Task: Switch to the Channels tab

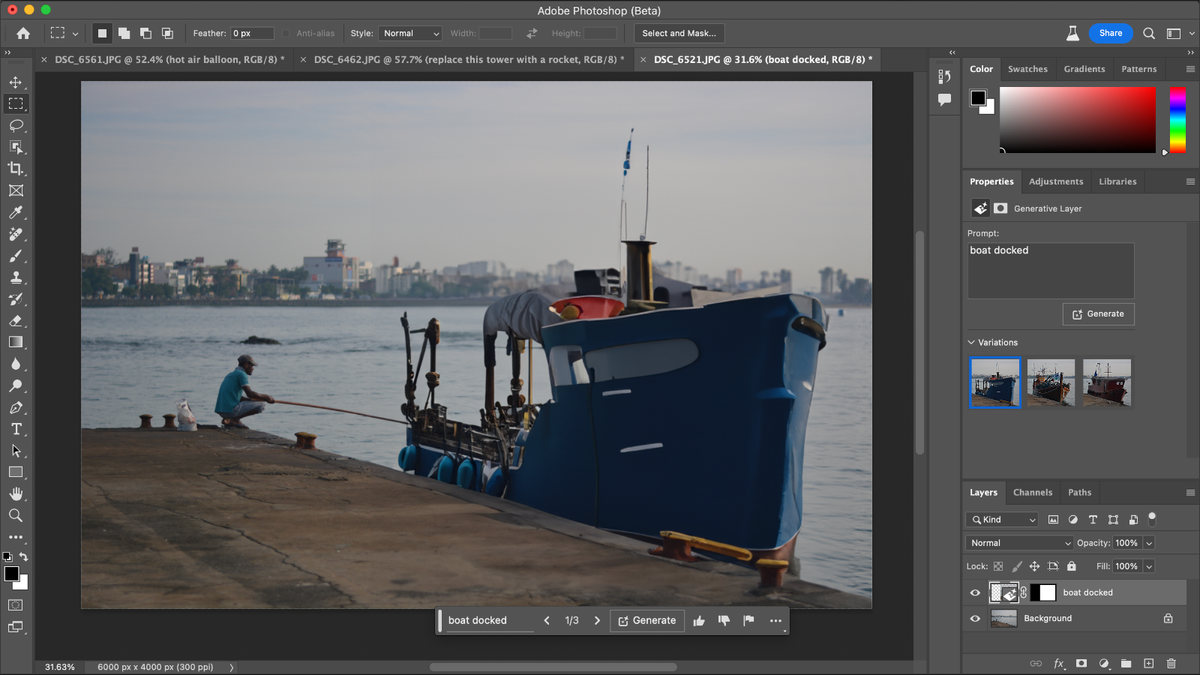Action: [x=1032, y=492]
